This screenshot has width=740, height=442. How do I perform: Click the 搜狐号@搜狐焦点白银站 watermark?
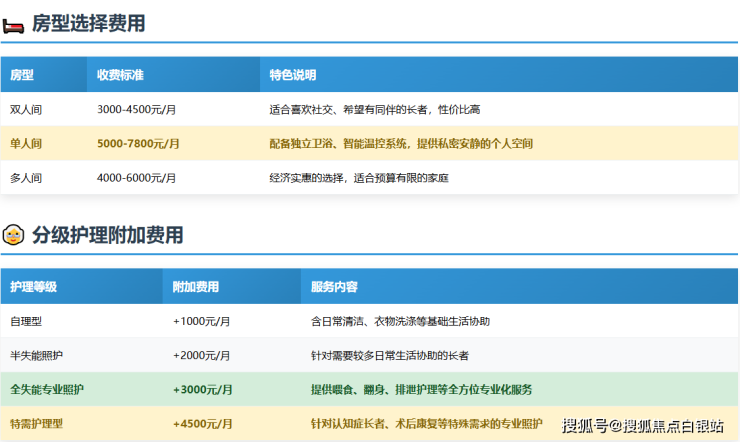click(642, 426)
